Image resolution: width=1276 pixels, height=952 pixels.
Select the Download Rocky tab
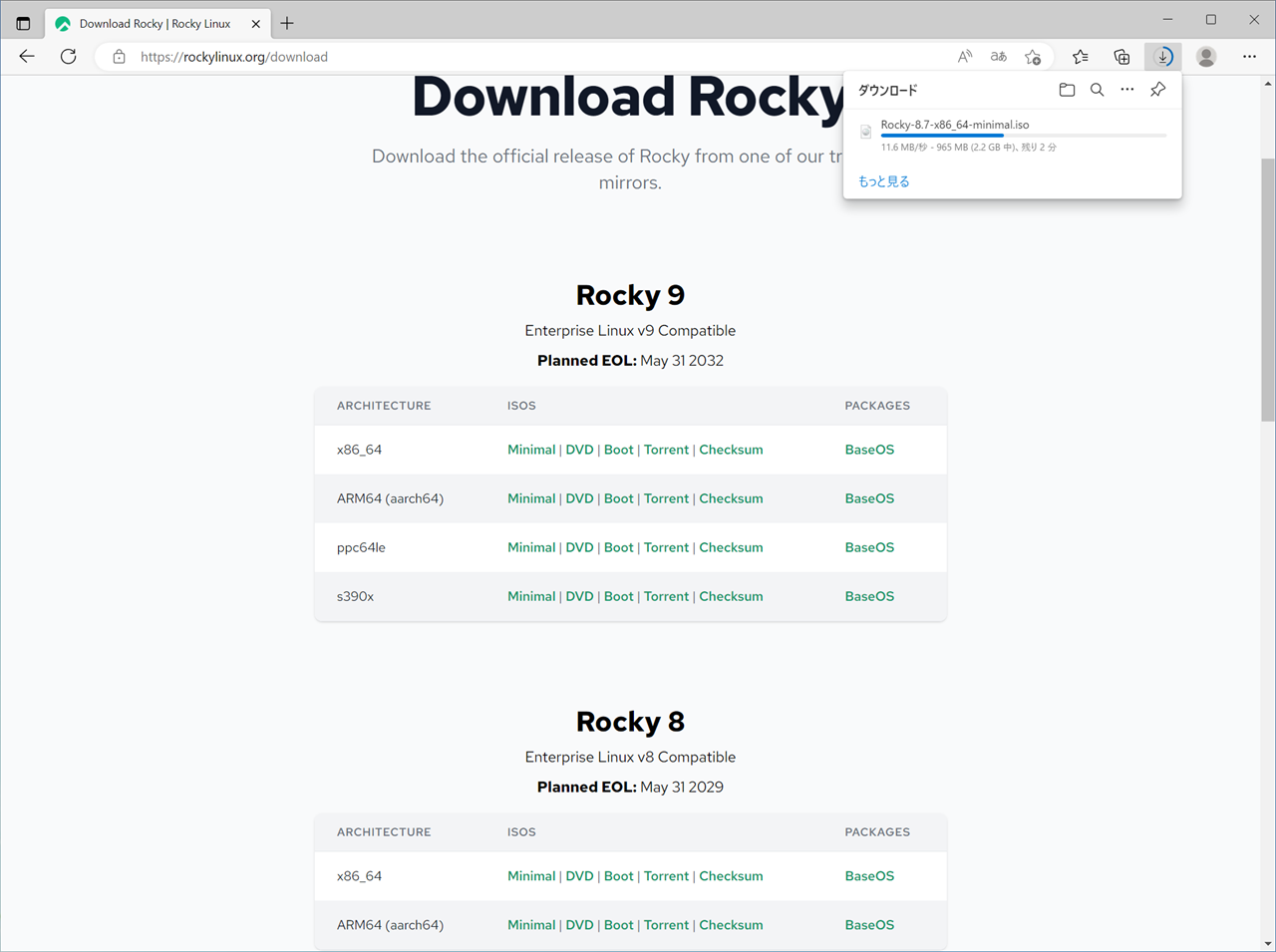155,23
